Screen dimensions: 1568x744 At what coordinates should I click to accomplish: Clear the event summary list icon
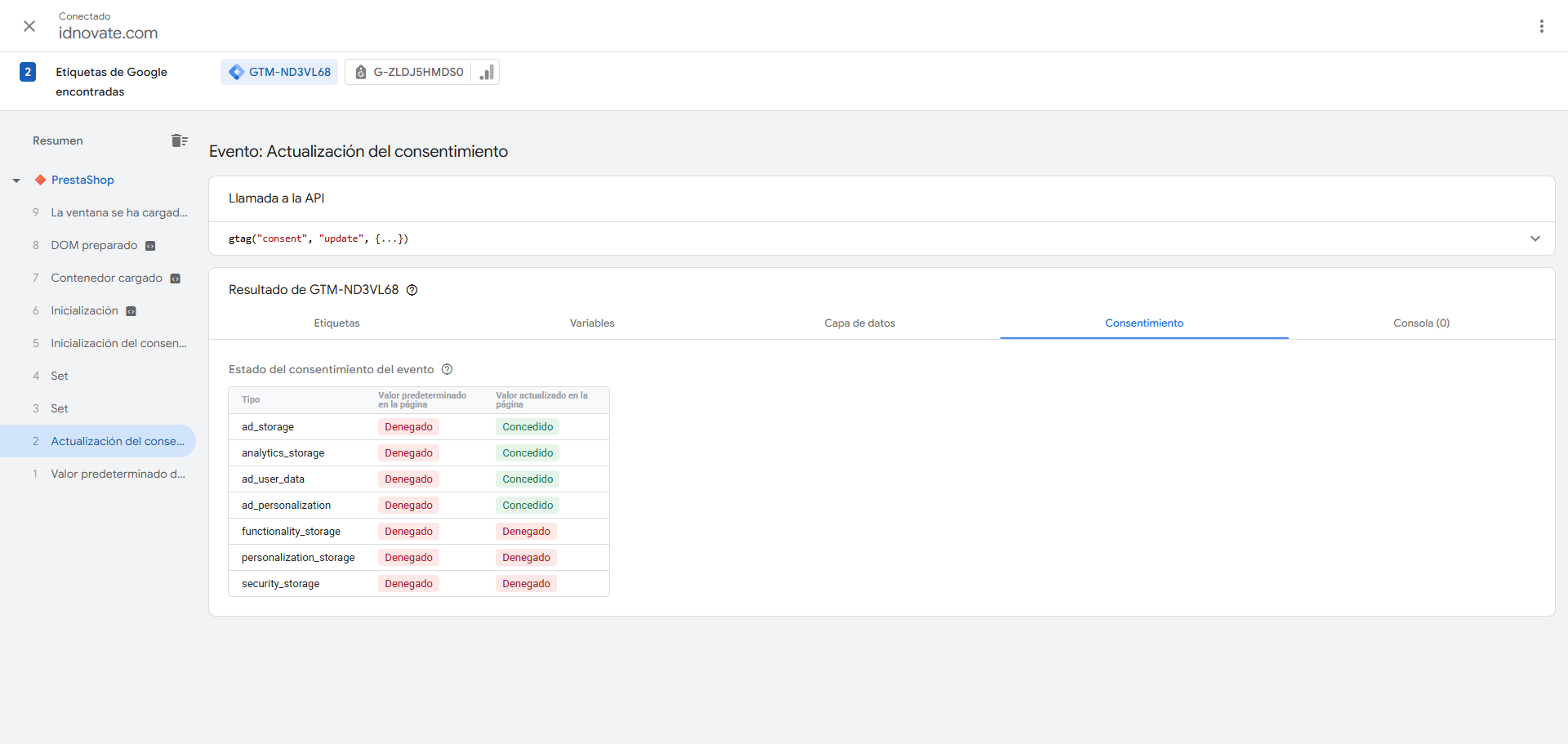point(180,140)
